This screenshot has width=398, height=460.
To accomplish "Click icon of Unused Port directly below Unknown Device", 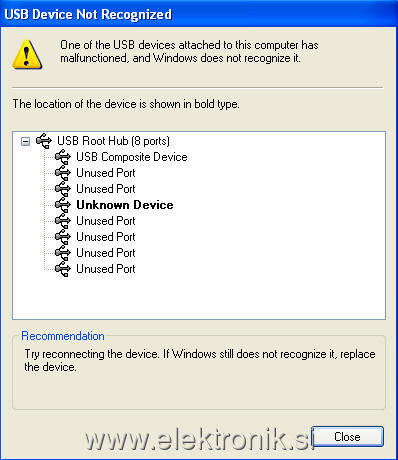I will (63, 221).
